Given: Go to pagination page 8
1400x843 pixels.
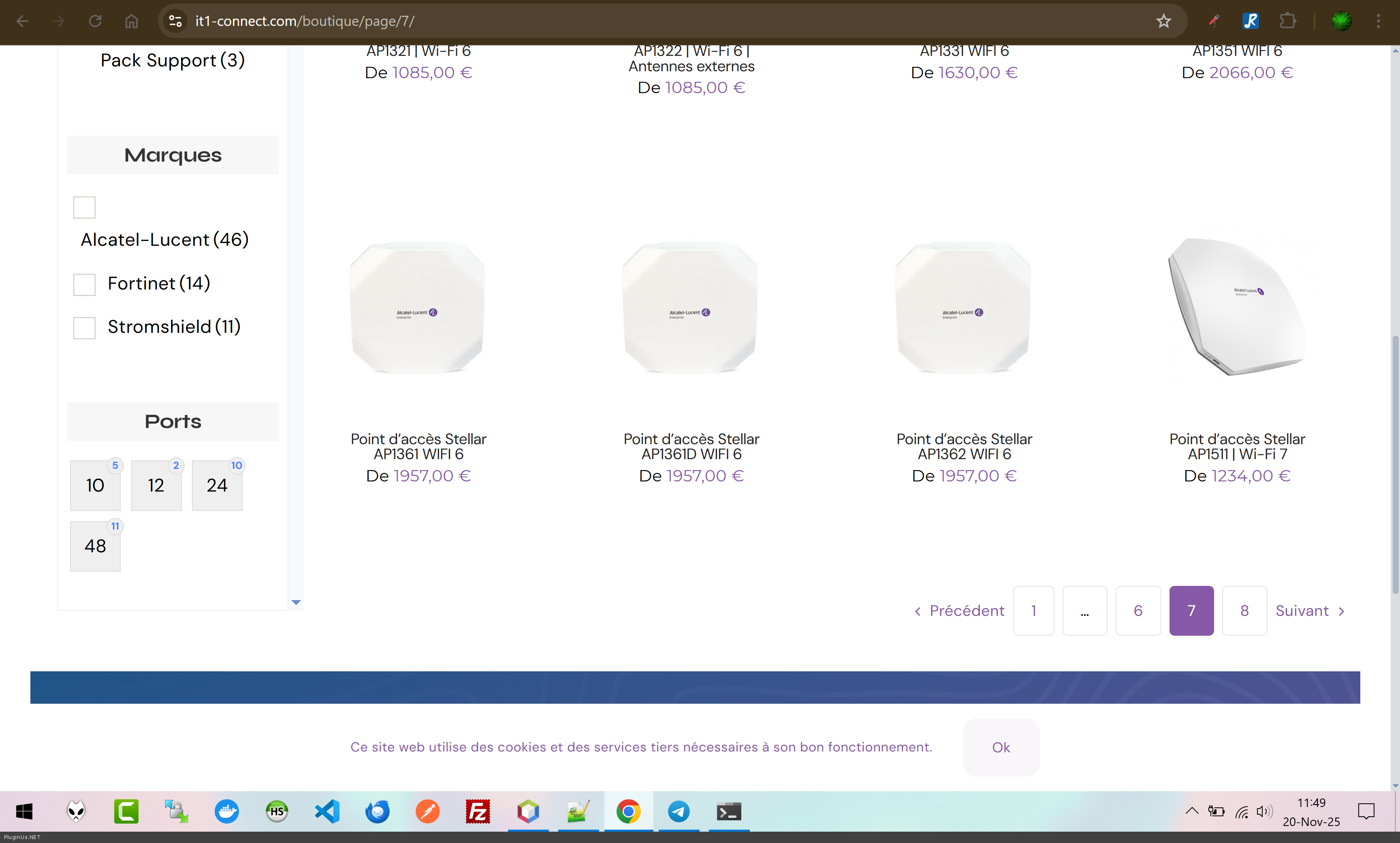Looking at the screenshot, I should pos(1244,611).
